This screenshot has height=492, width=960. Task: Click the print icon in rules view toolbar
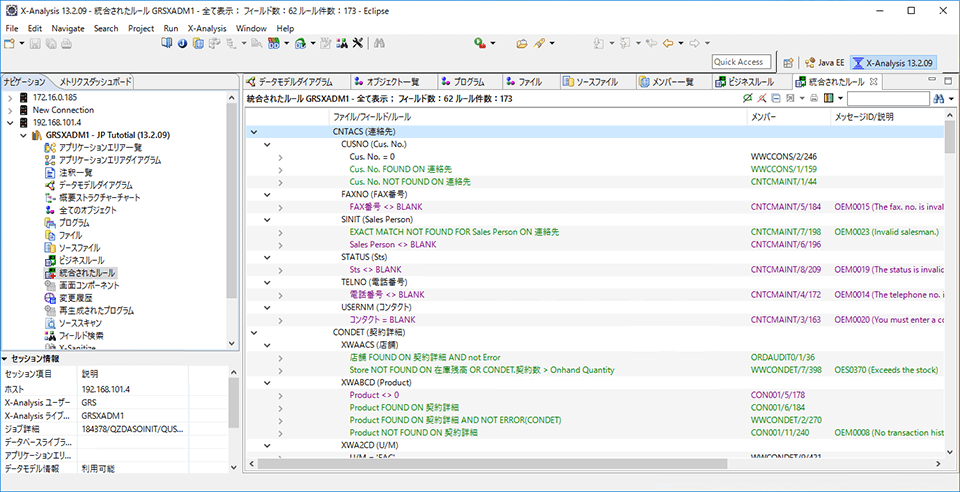pyautogui.click(x=814, y=98)
